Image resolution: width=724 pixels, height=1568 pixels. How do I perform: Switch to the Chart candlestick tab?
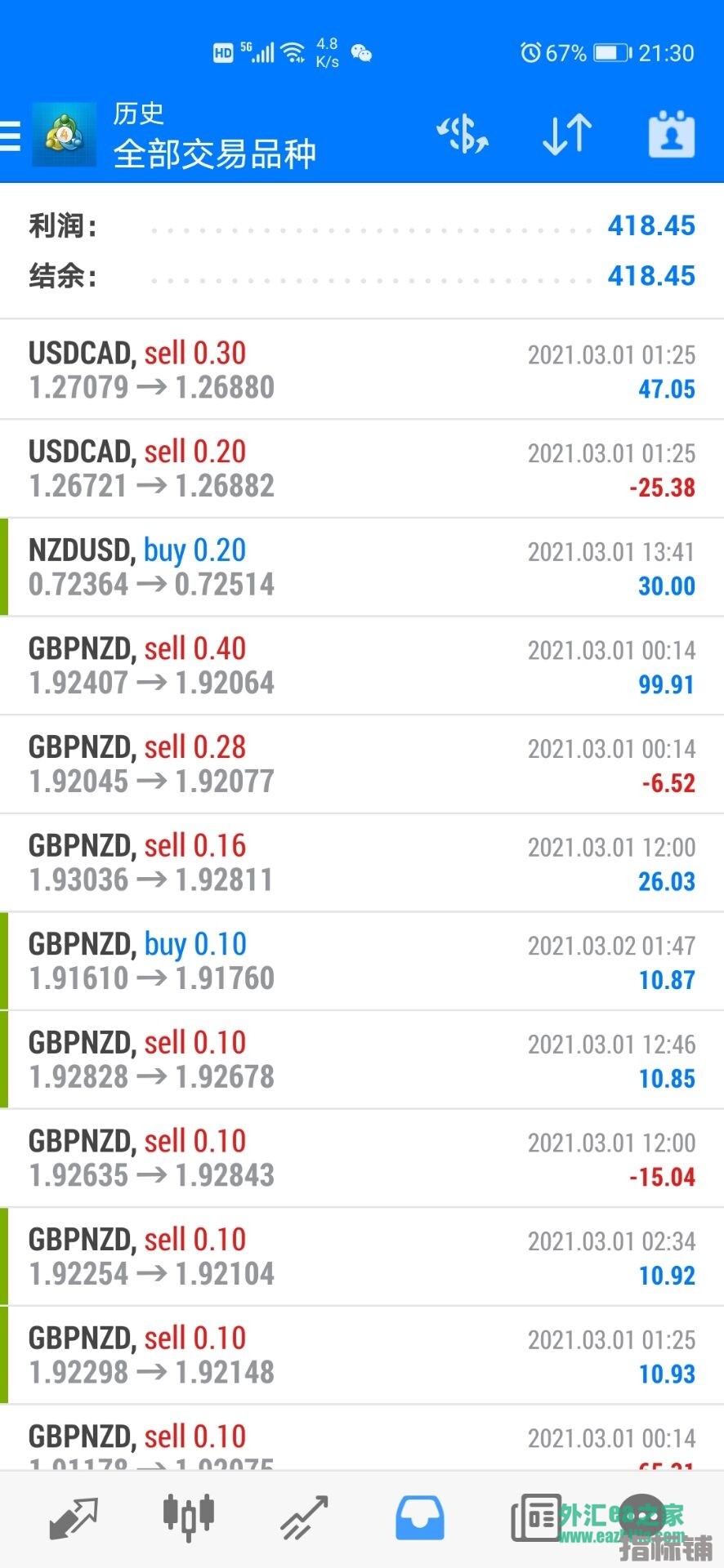tap(188, 1517)
